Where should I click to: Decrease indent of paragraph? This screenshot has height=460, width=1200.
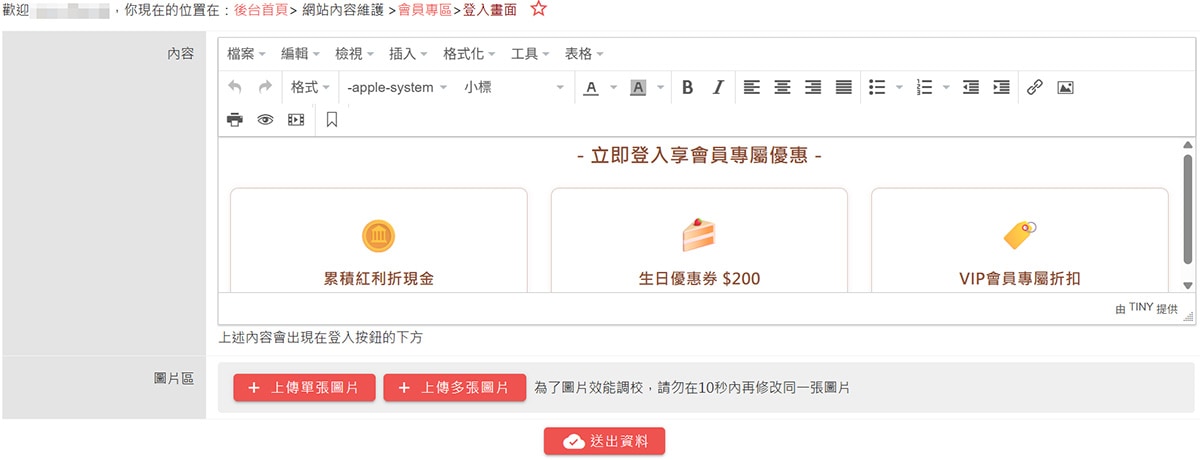tap(970, 88)
